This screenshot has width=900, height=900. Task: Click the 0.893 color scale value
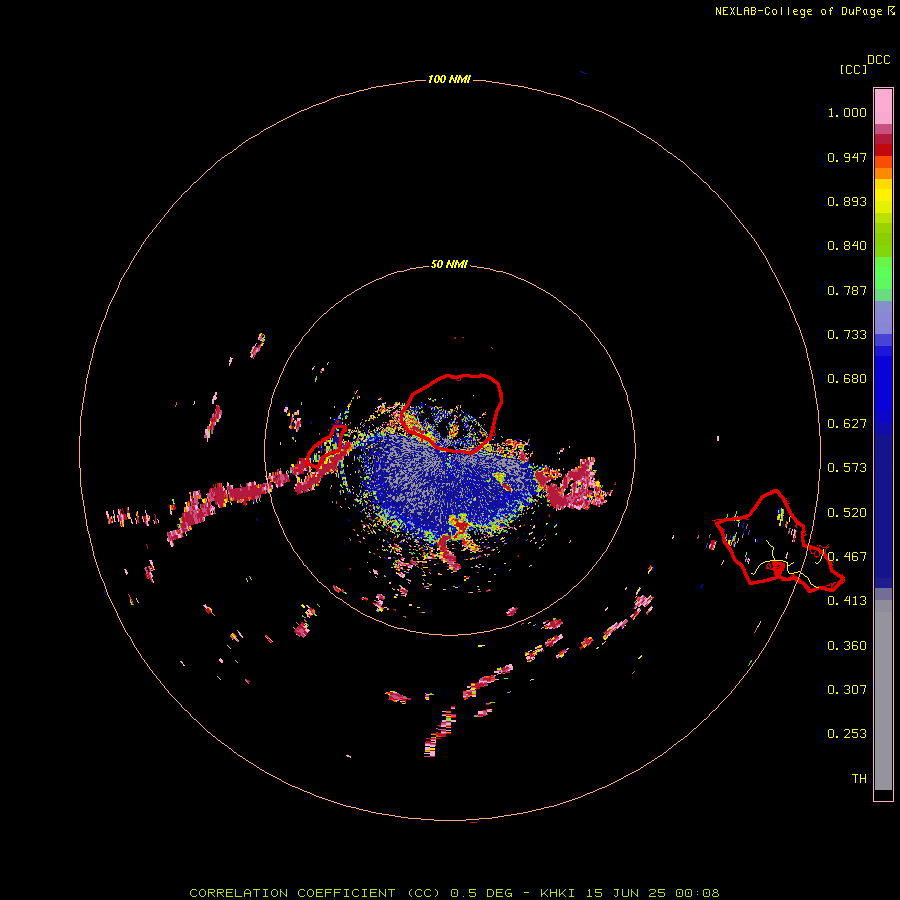[x=847, y=201]
